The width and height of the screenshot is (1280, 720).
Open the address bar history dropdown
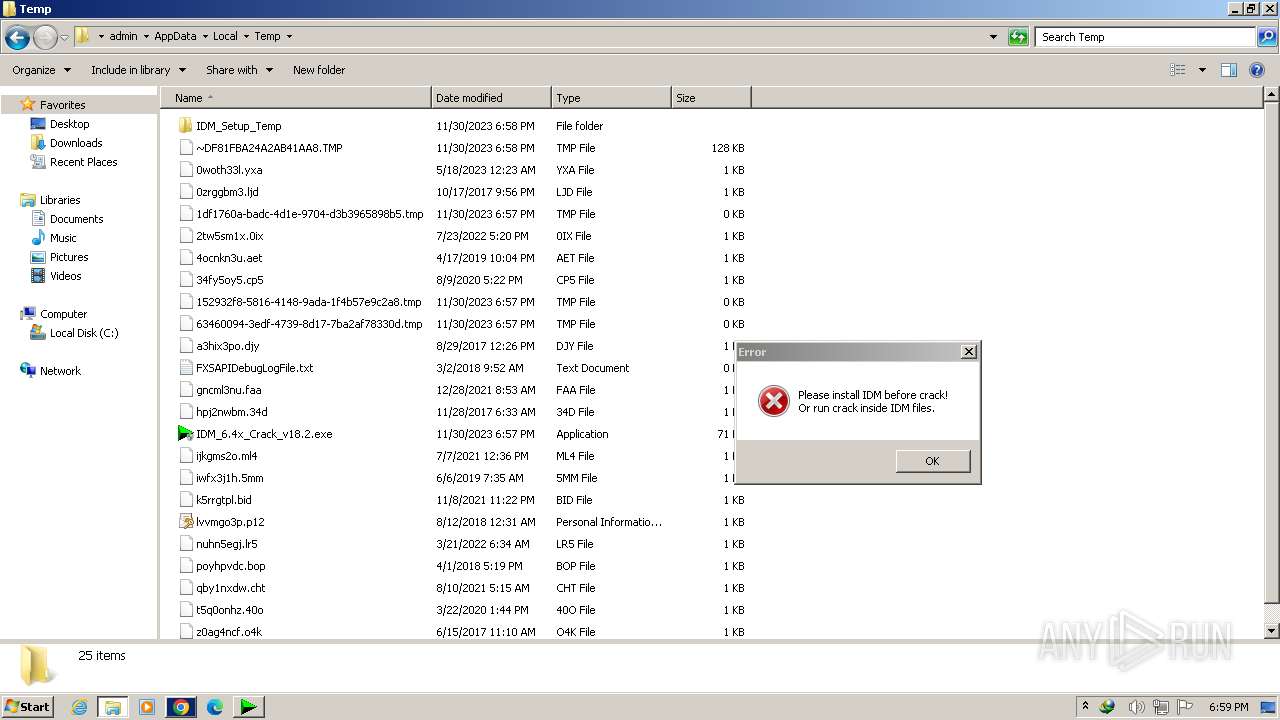click(993, 37)
